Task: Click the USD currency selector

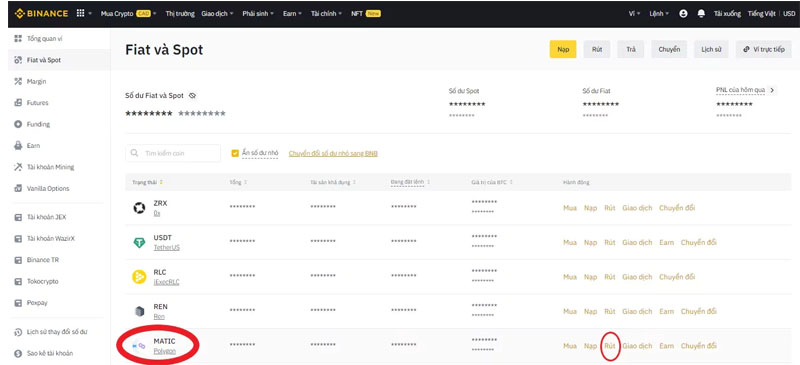Action: pos(789,14)
